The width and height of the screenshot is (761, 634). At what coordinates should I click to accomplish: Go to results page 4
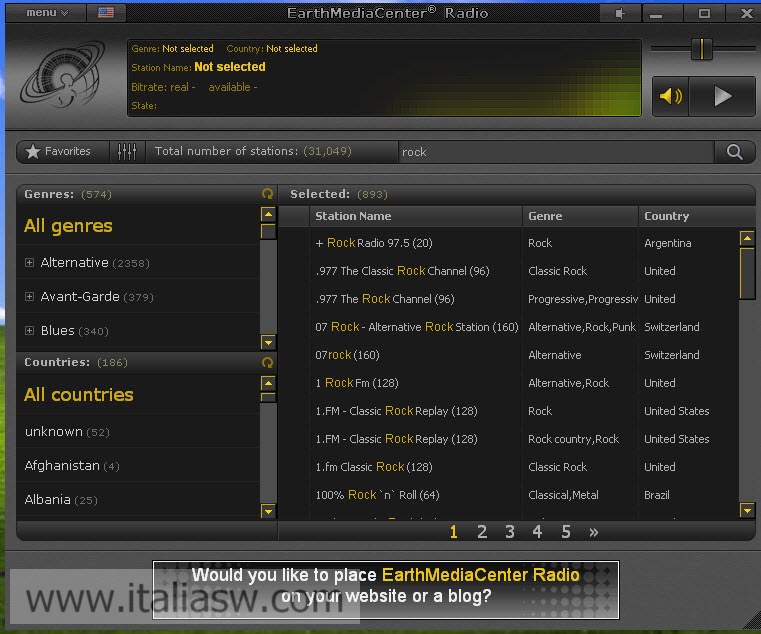click(537, 532)
